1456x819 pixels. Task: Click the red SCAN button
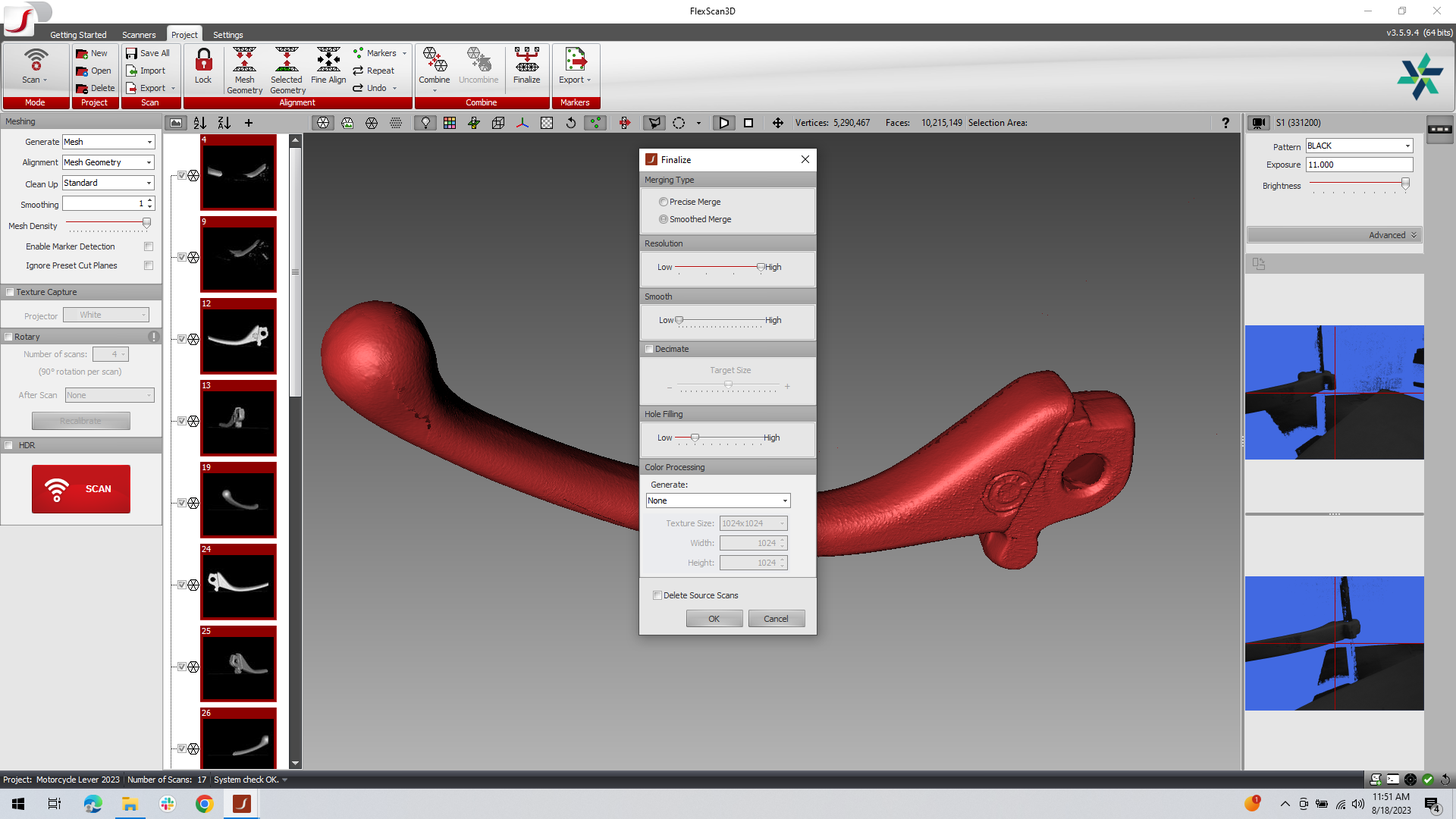81,489
